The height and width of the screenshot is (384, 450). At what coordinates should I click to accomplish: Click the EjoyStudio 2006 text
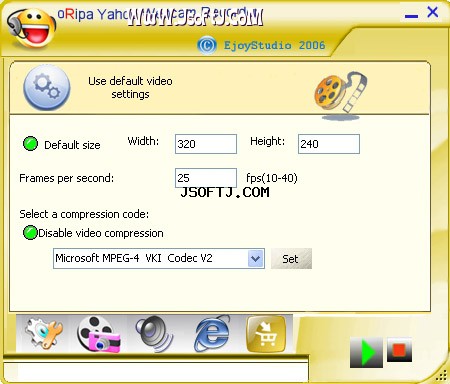click(x=274, y=45)
